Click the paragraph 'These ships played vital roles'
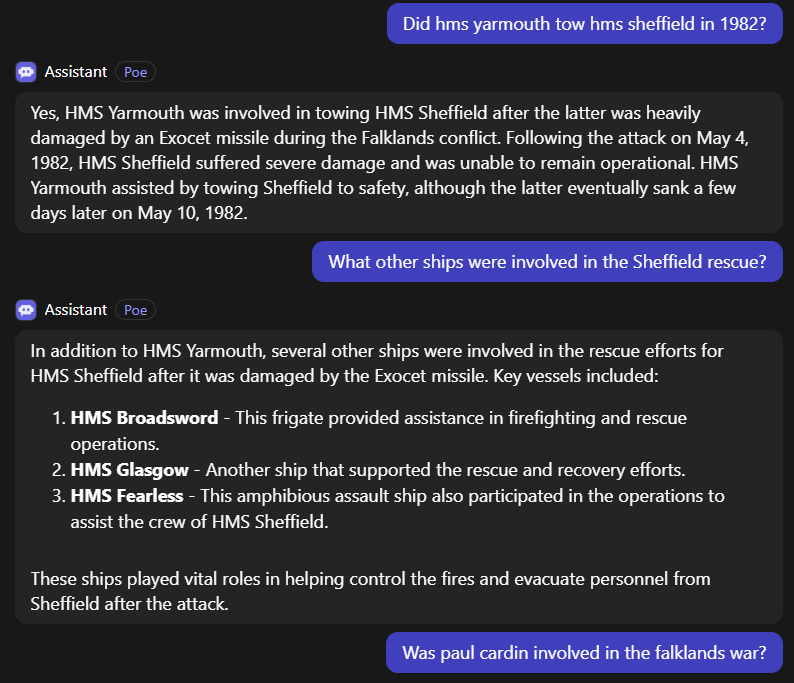The height and width of the screenshot is (683, 794). click(x=370, y=591)
